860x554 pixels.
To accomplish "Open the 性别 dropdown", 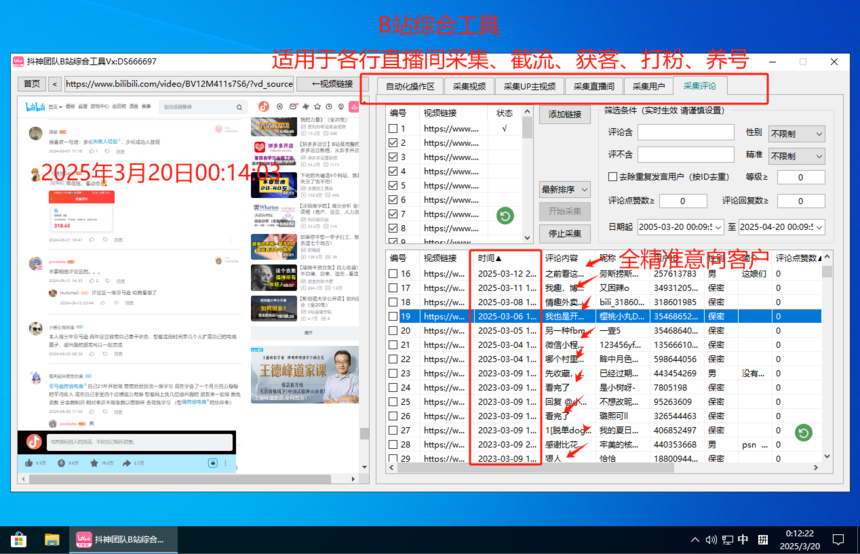I will pos(797,133).
